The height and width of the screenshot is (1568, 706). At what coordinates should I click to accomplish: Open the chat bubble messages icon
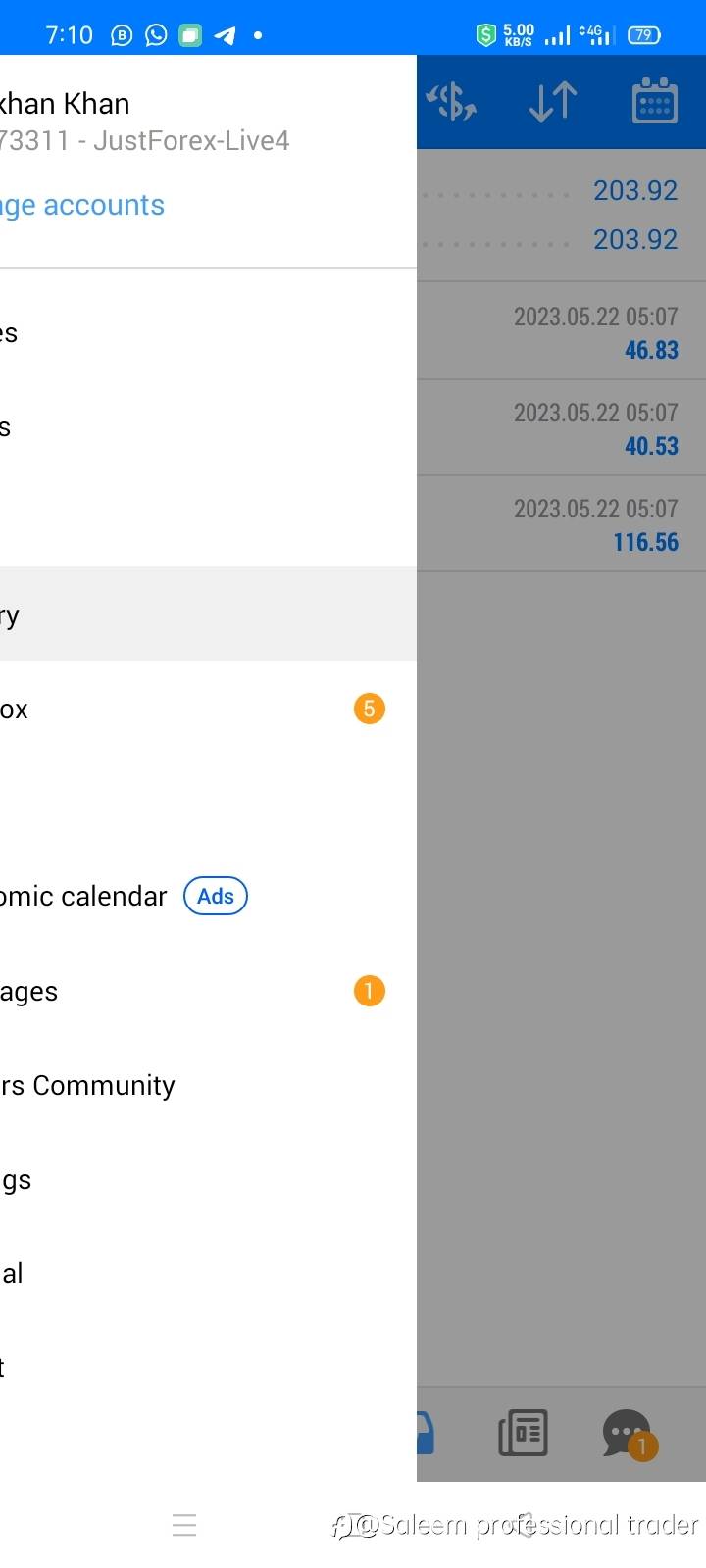[628, 1433]
